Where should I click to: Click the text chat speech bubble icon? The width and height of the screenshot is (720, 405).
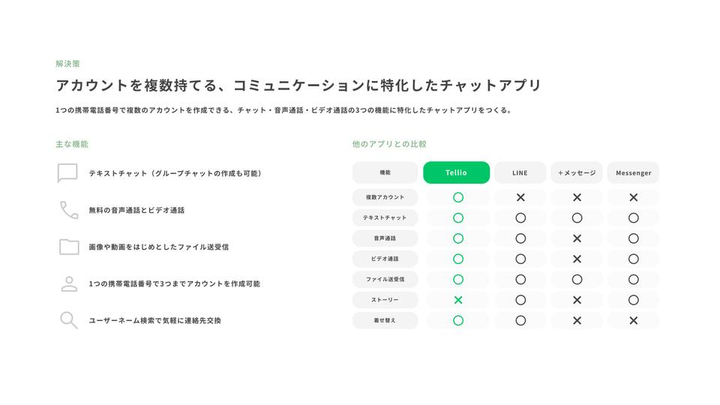[x=68, y=173]
